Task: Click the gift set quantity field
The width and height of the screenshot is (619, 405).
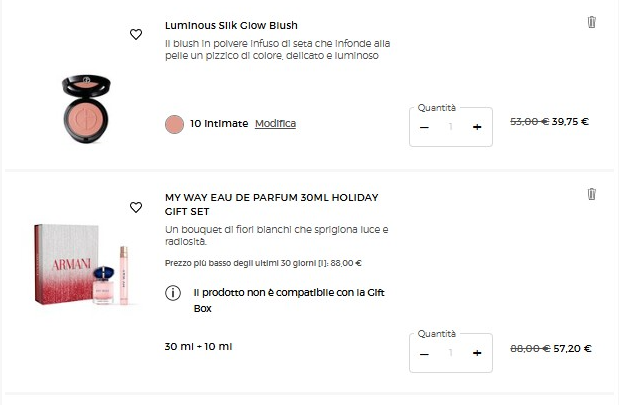Action: pos(451,353)
